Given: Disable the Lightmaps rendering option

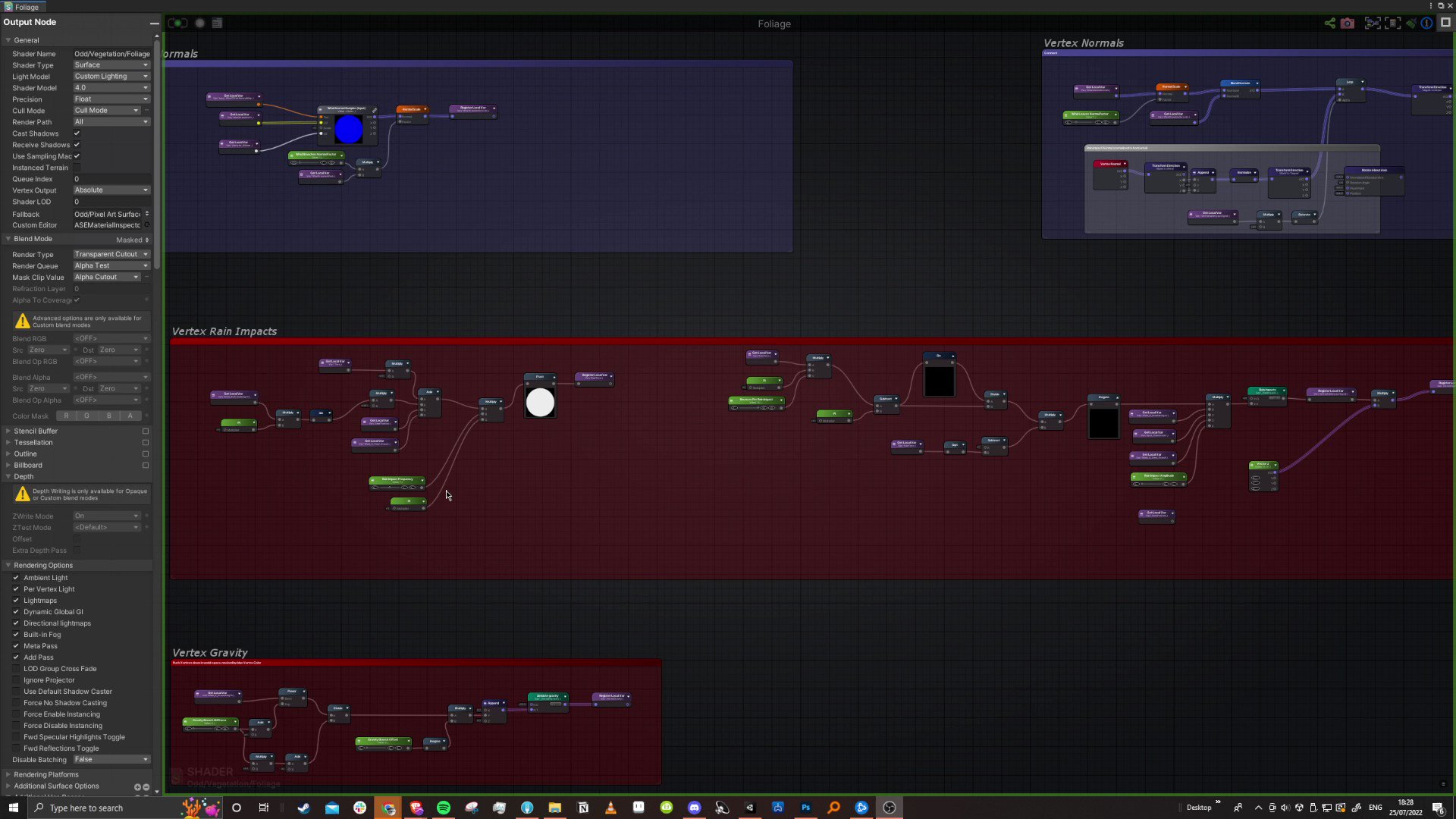Looking at the screenshot, I should 17,600.
